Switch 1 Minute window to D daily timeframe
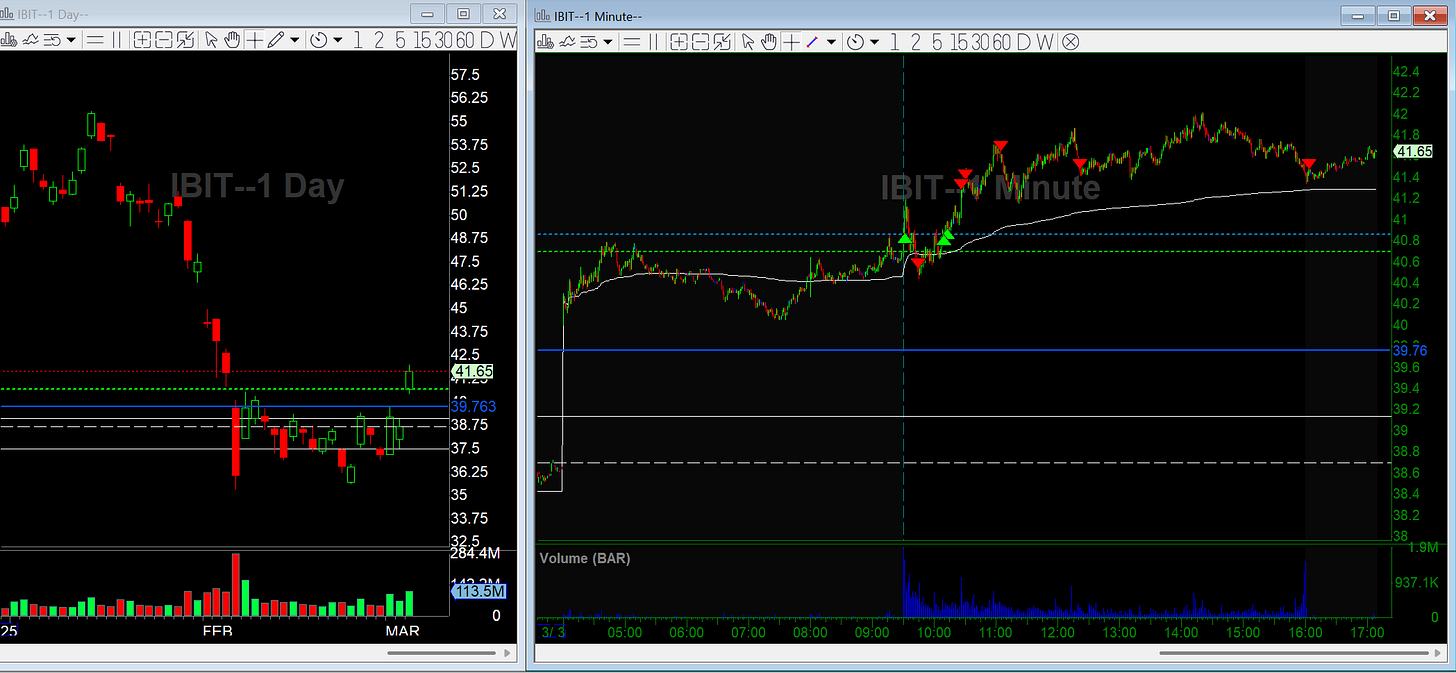The width and height of the screenshot is (1456, 673). tap(1023, 40)
